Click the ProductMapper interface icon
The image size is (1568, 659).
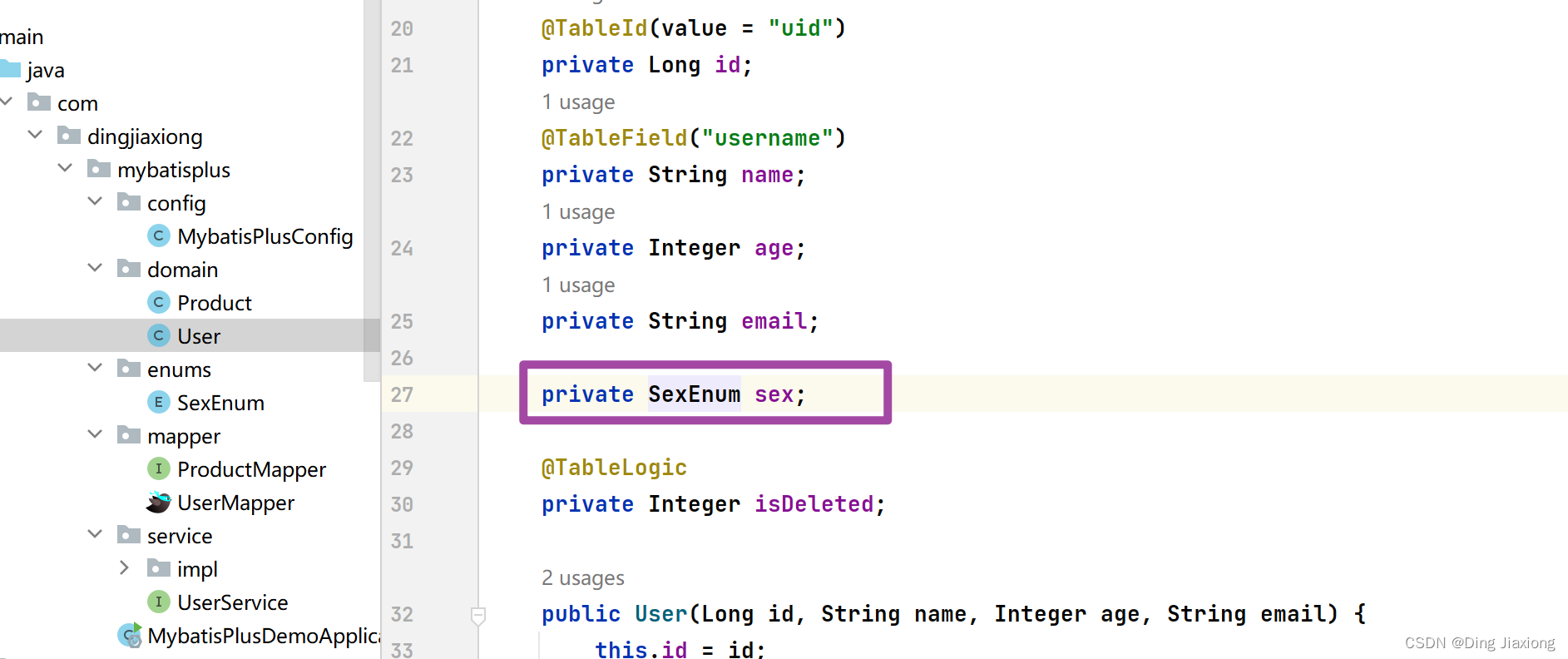click(x=159, y=468)
